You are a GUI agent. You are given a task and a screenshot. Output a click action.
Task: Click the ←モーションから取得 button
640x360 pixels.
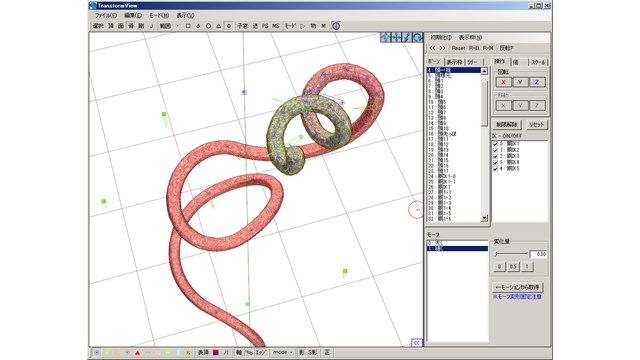point(518,287)
